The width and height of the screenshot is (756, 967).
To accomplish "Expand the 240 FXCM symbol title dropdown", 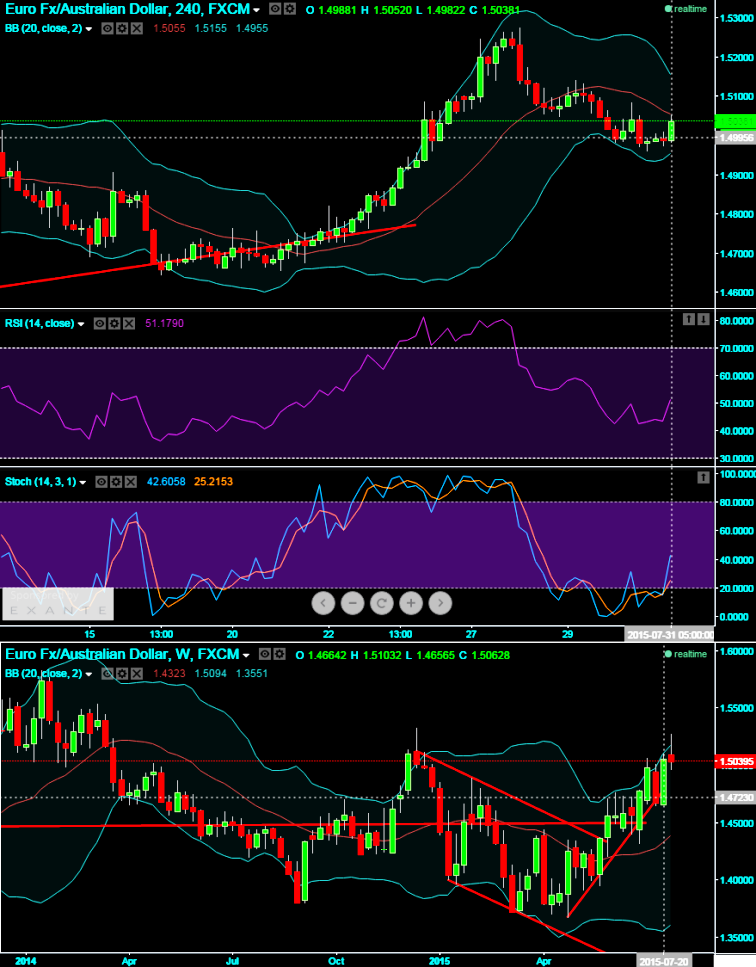I will coord(257,10).
